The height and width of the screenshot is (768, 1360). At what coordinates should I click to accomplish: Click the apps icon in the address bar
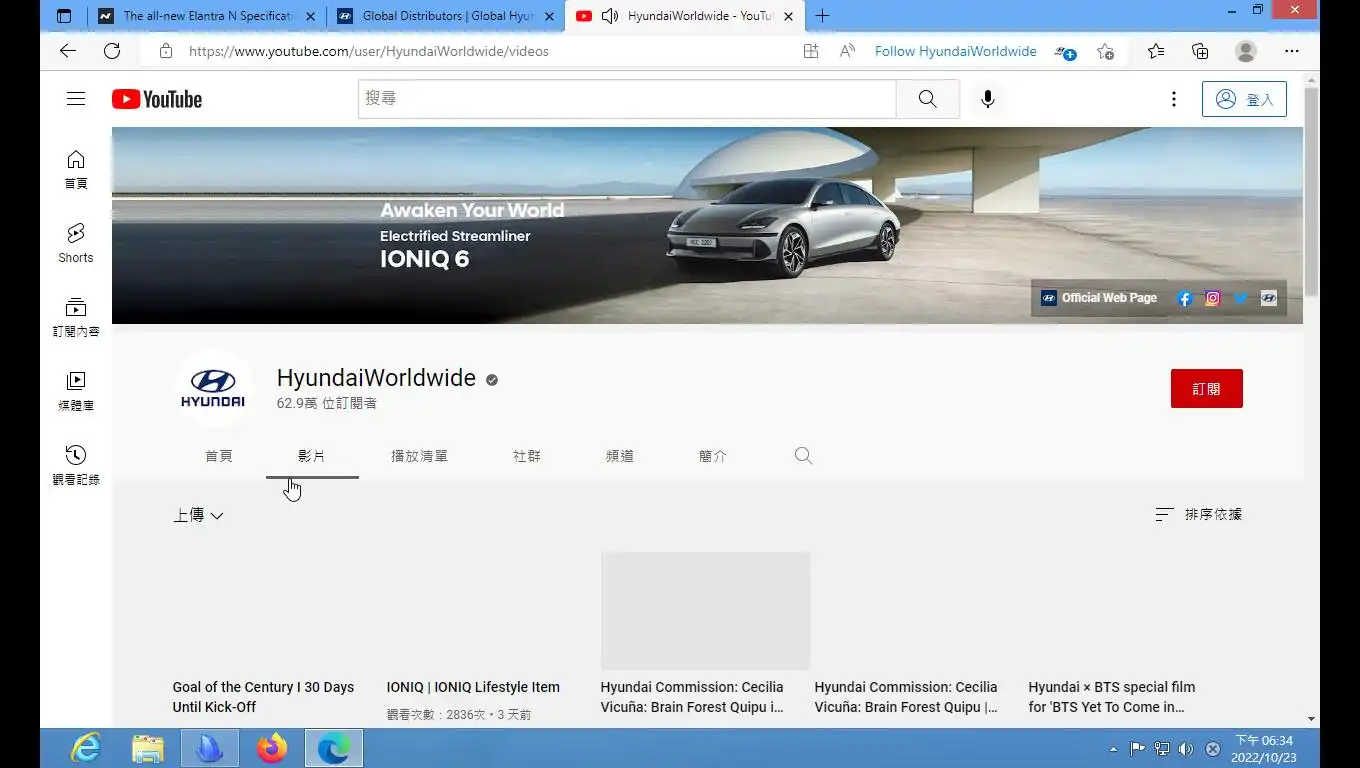[x=811, y=51]
